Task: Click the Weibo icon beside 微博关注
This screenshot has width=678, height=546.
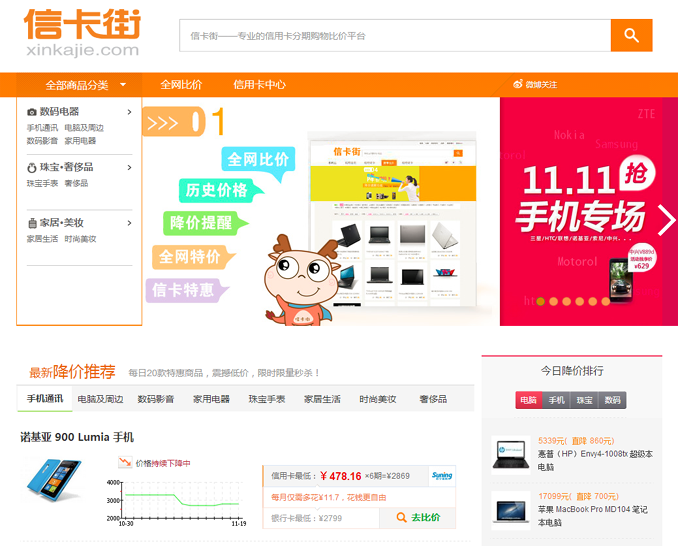Action: 518,84
